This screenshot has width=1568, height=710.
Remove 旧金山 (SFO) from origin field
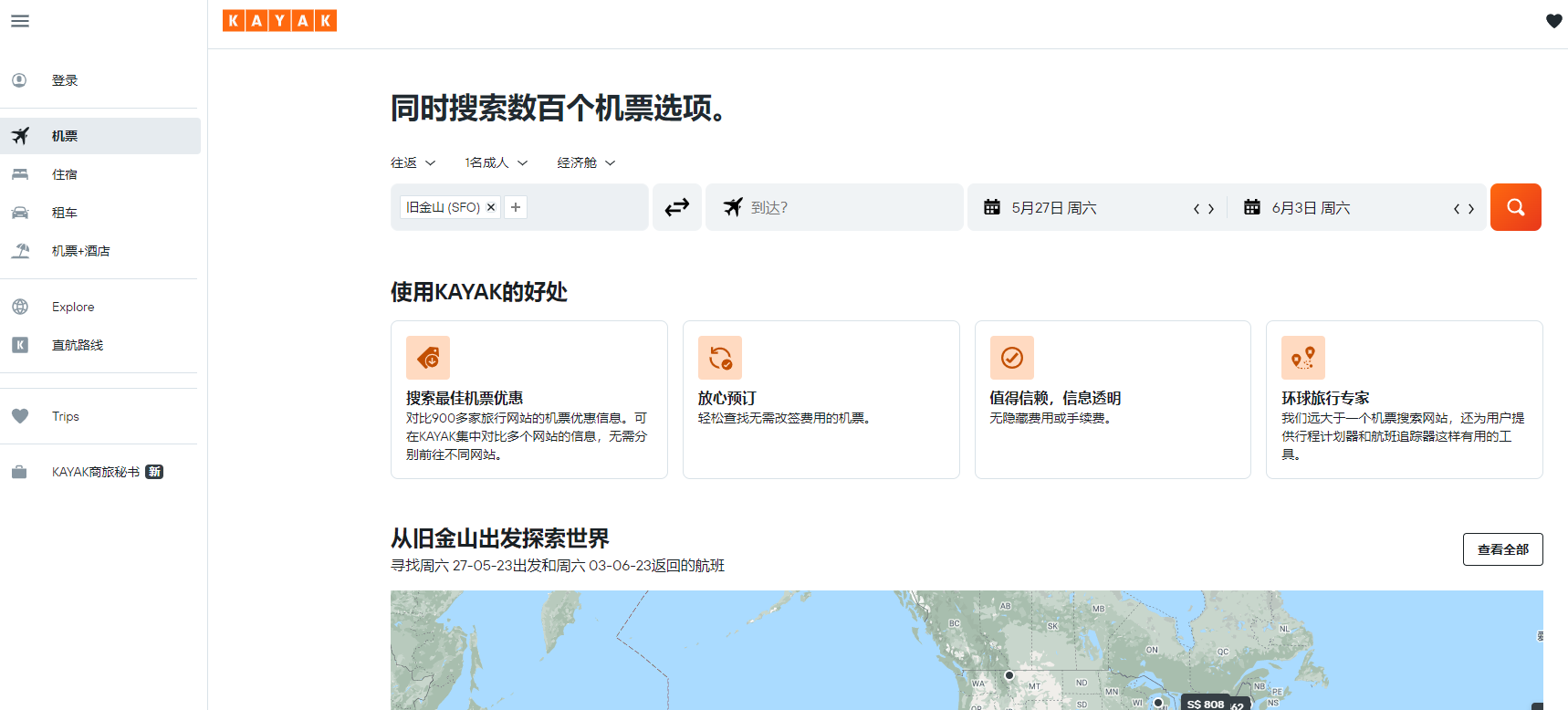point(491,207)
